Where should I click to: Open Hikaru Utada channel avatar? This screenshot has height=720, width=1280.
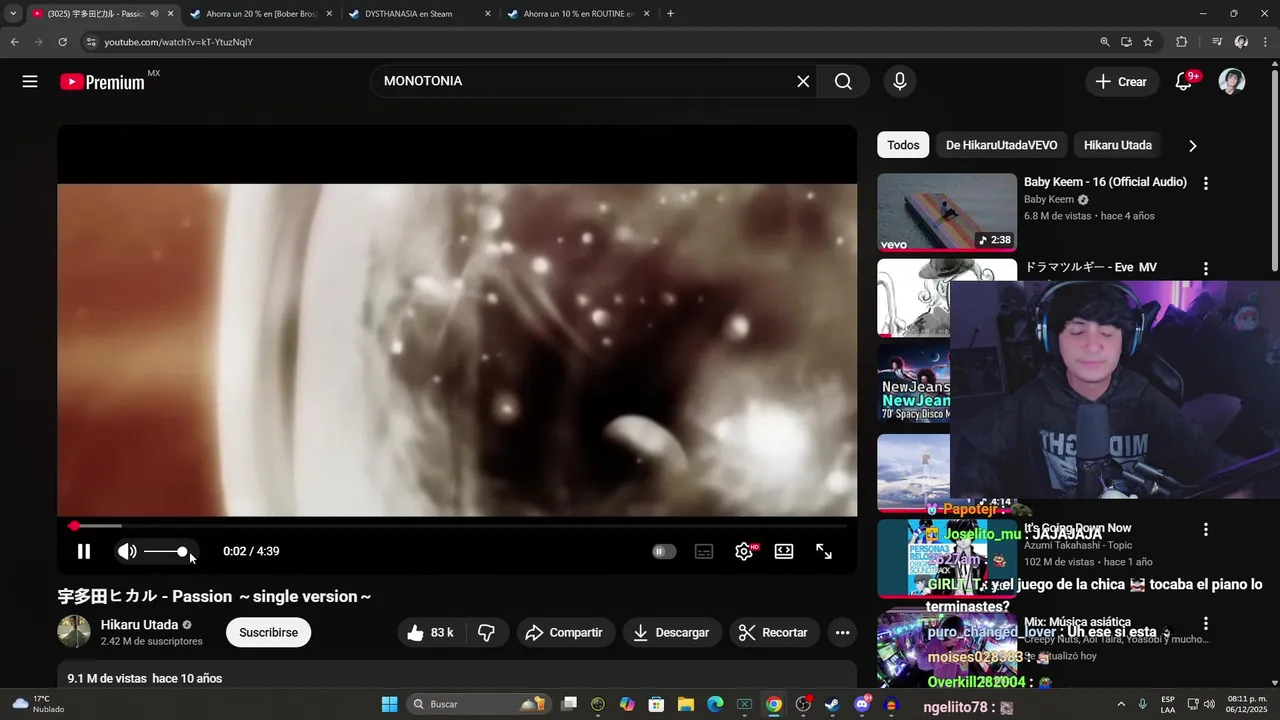[74, 632]
